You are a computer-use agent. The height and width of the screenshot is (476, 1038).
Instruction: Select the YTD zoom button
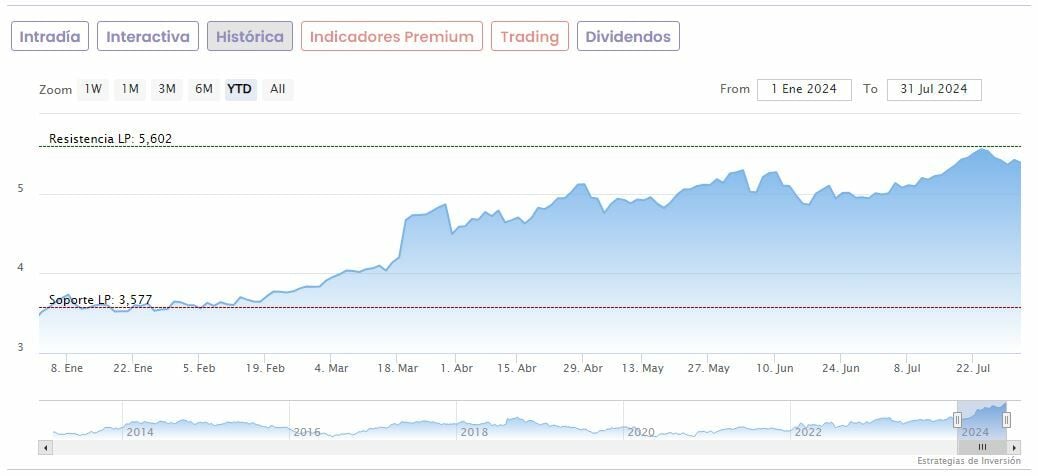[x=240, y=89]
